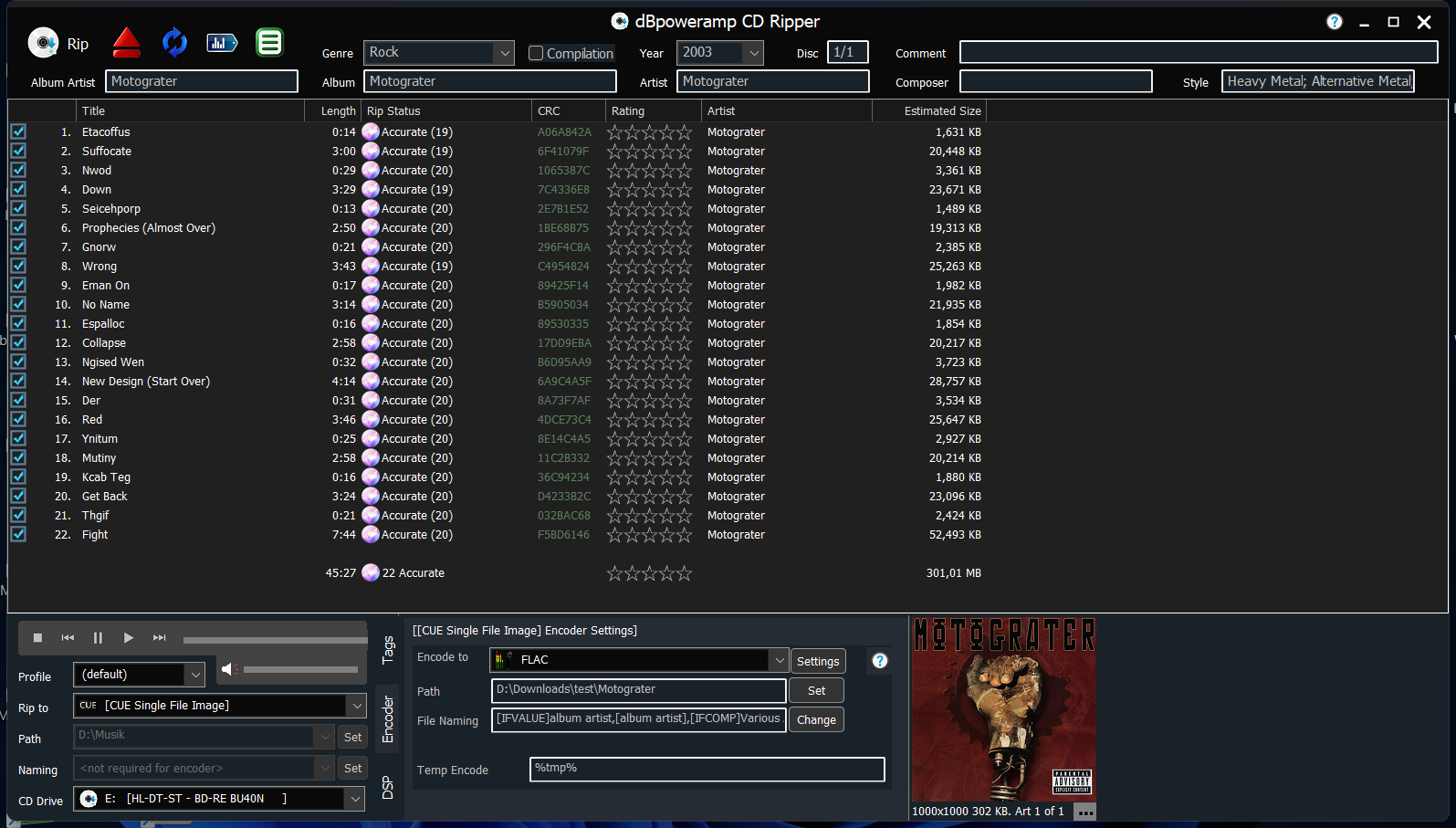Uncheck track 6 Prophecies (Almost Over)

pyautogui.click(x=18, y=227)
